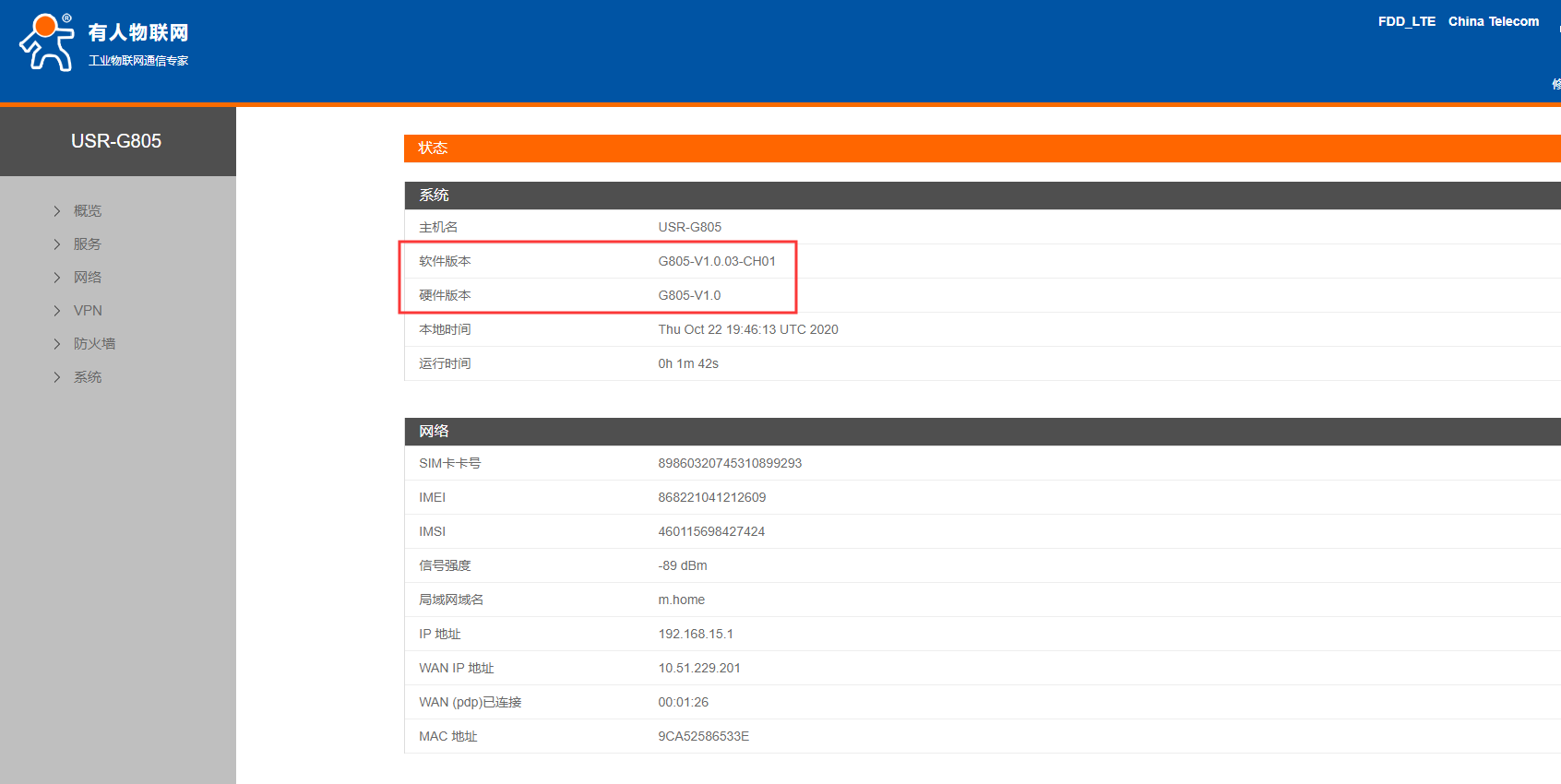This screenshot has width=1561, height=784.
Task: Click the software version G805-V1.0.03-CH01
Action: 716,261
